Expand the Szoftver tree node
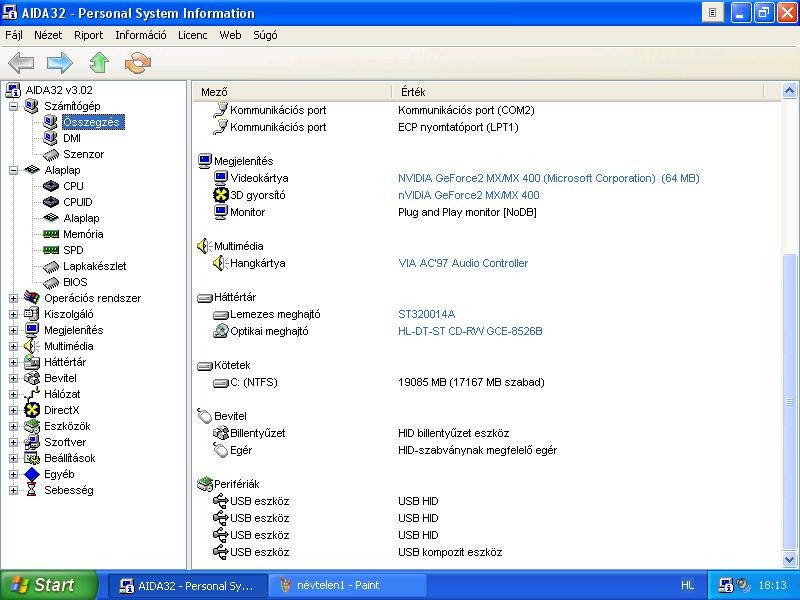800x600 pixels. (x=13, y=442)
